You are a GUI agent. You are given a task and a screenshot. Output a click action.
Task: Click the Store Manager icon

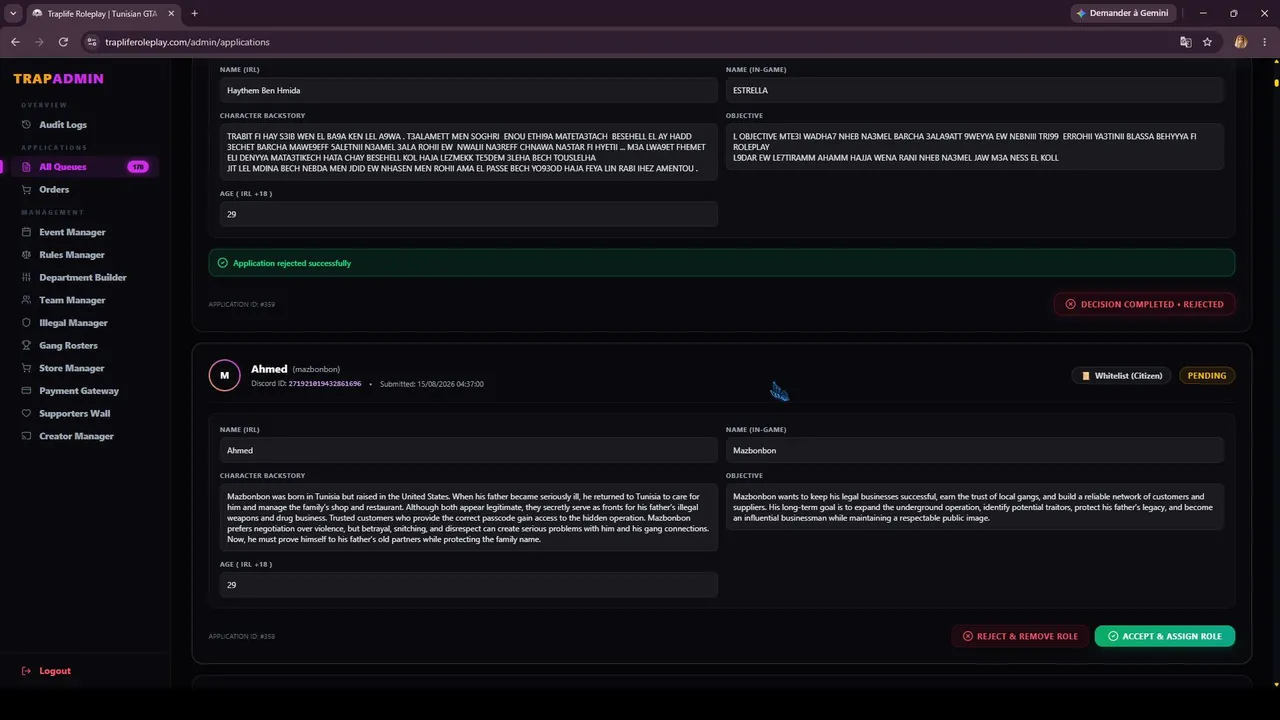tap(27, 368)
